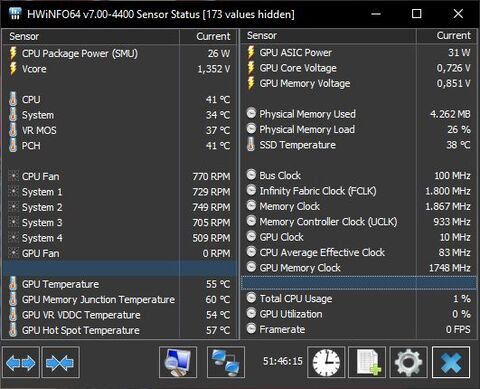This screenshot has height=389, width=480.
Task: Select GPU Memory Junction Temperature row
Action: 120,299
